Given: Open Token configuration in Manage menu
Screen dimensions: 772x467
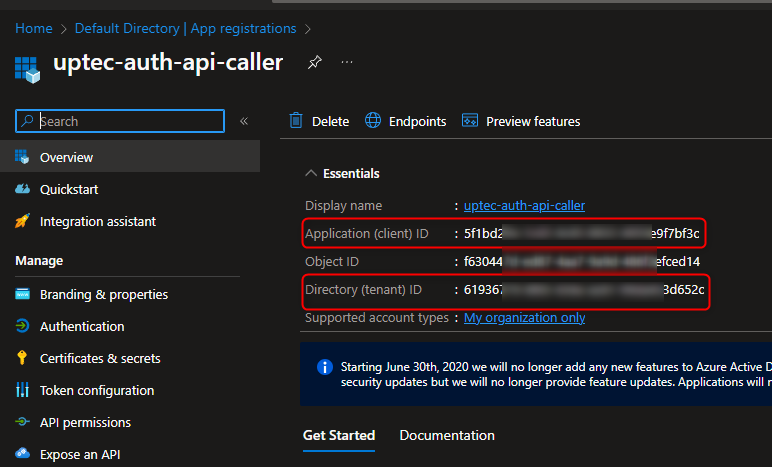Looking at the screenshot, I should coord(96,390).
